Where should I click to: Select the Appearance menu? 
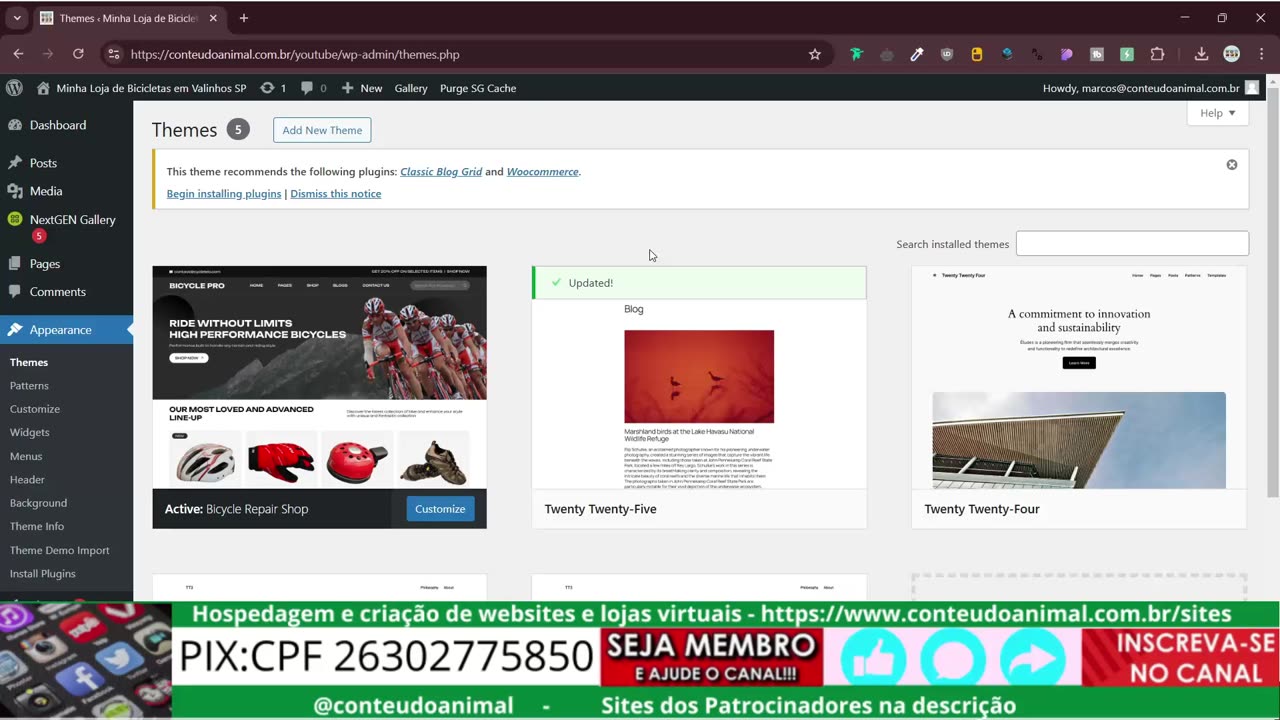click(x=66, y=330)
